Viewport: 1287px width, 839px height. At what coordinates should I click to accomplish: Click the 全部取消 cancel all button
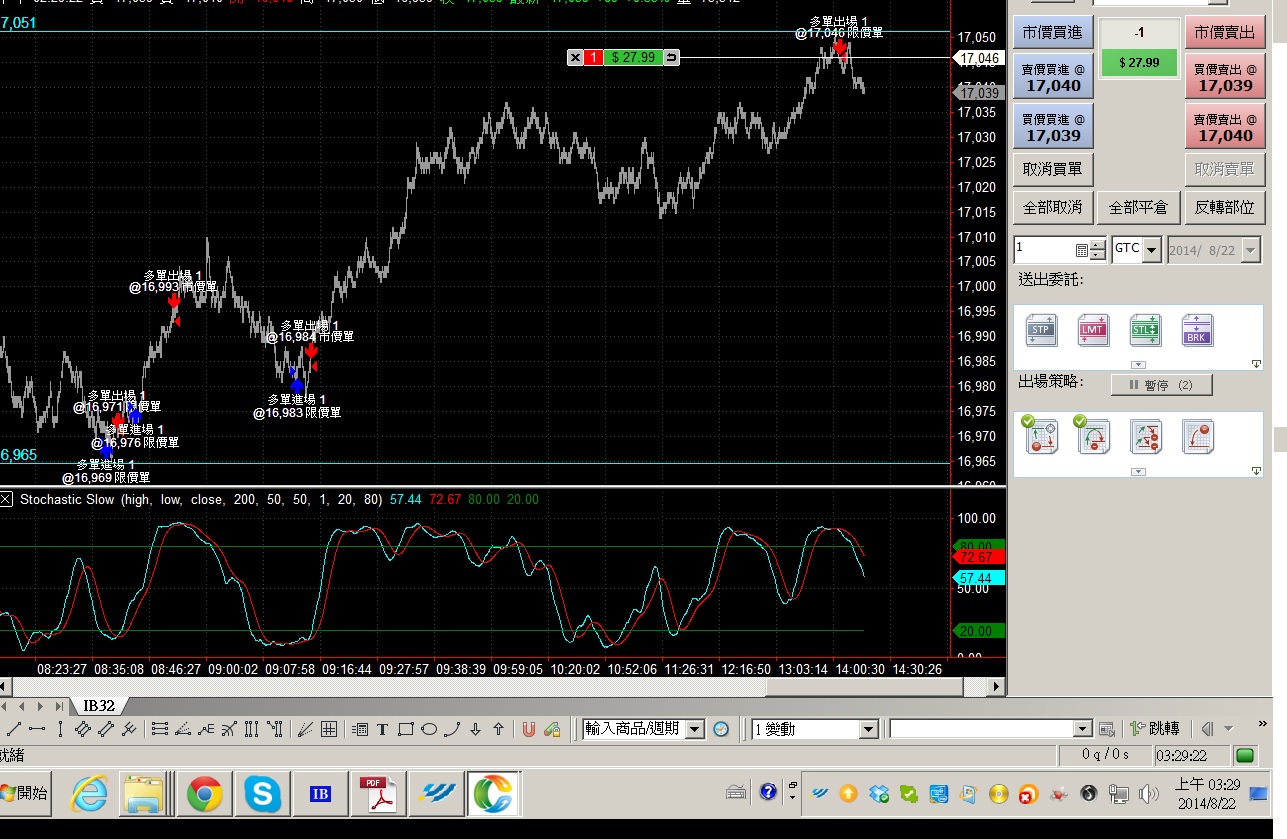click(1053, 207)
